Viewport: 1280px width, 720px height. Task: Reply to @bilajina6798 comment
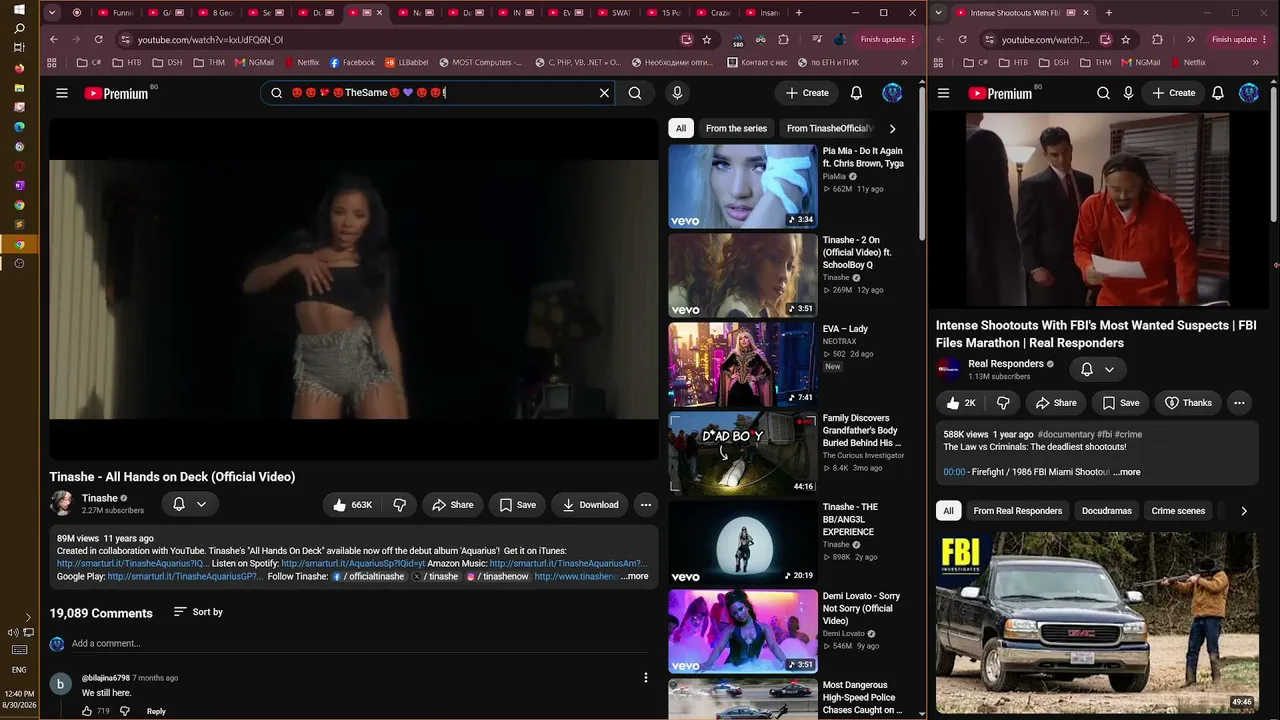[156, 711]
